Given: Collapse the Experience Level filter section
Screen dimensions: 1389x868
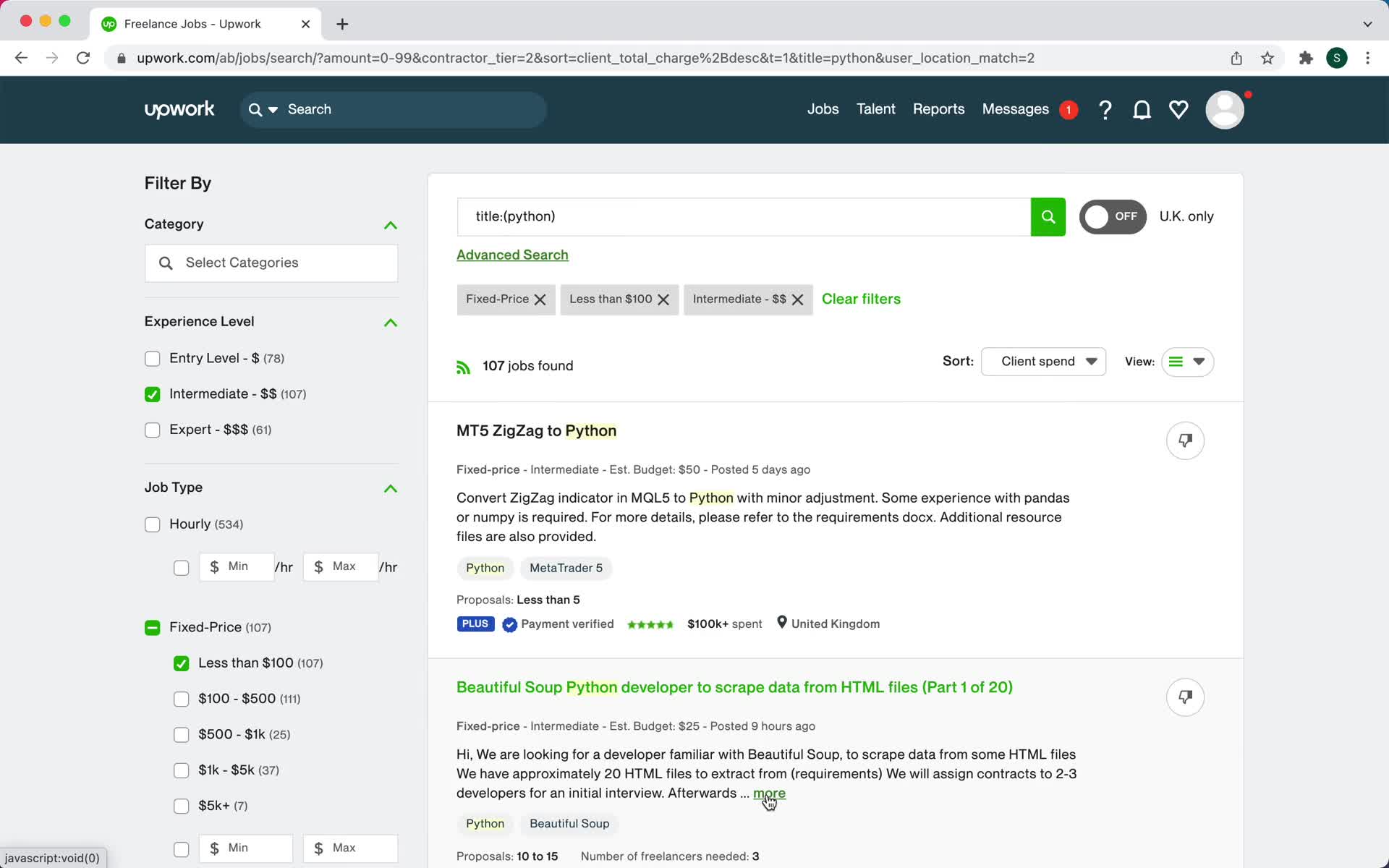Looking at the screenshot, I should coord(390,321).
